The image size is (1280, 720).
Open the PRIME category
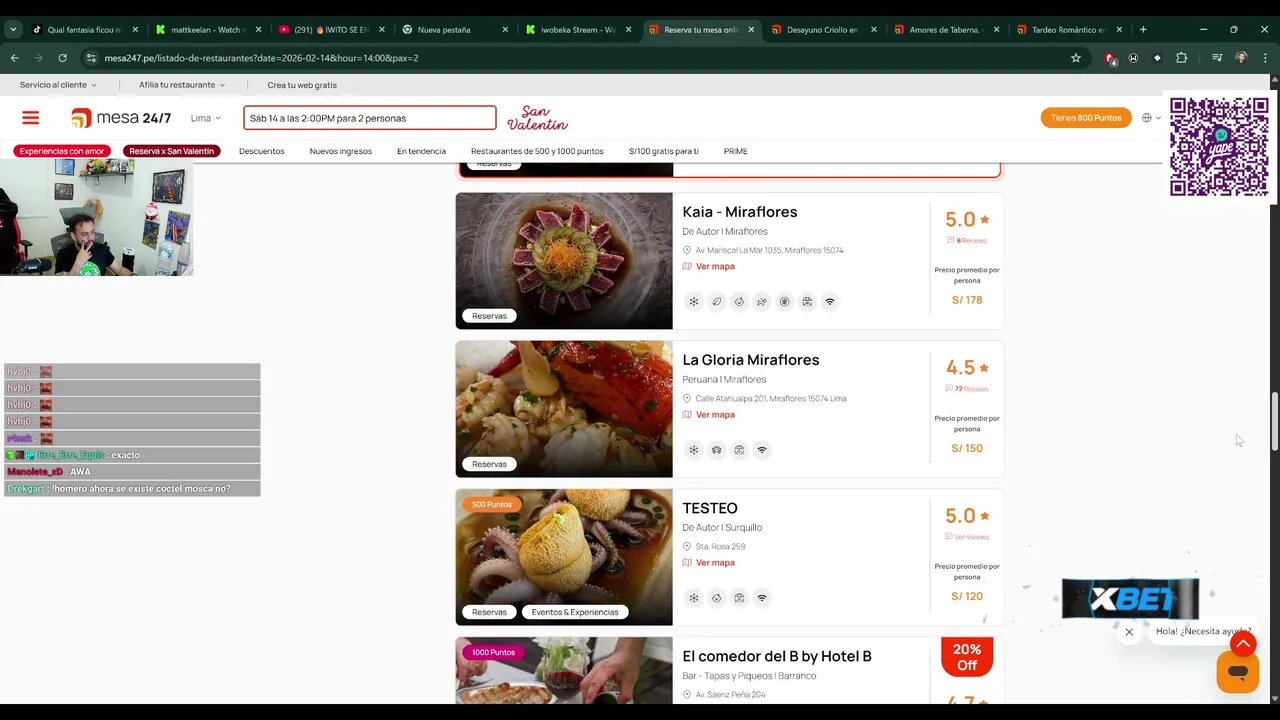(735, 151)
